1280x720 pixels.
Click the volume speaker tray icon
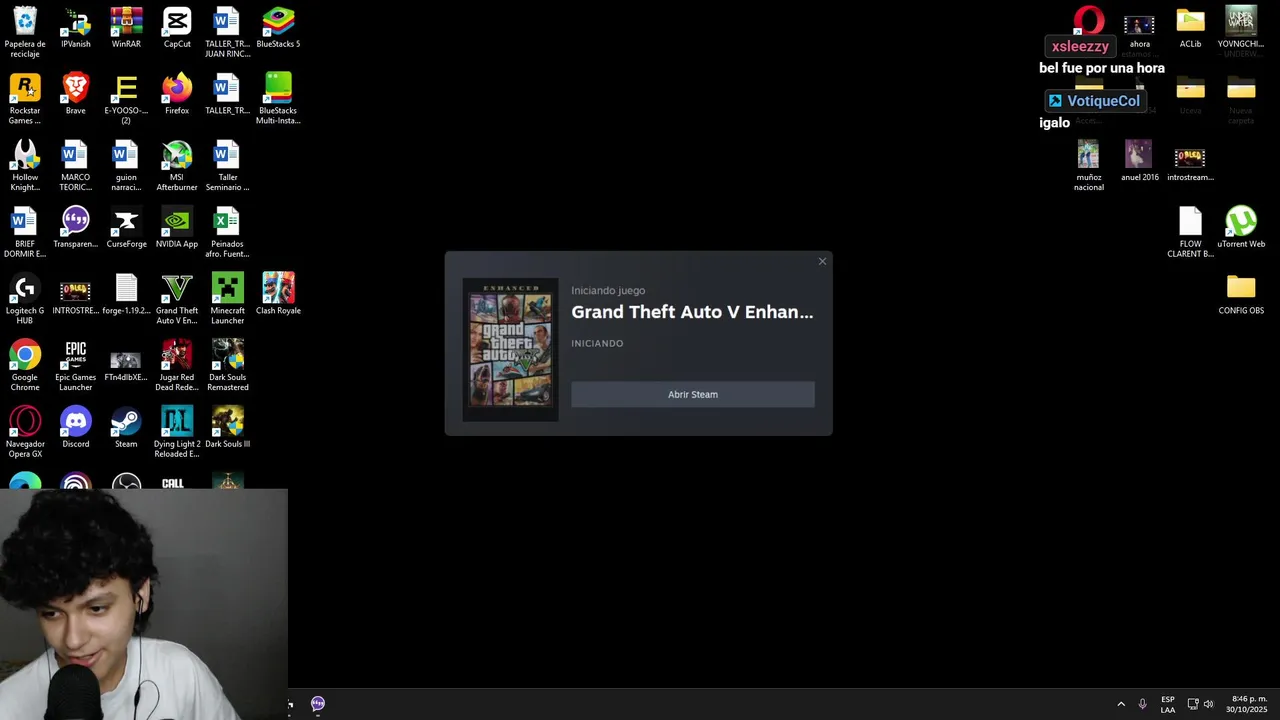click(1208, 704)
